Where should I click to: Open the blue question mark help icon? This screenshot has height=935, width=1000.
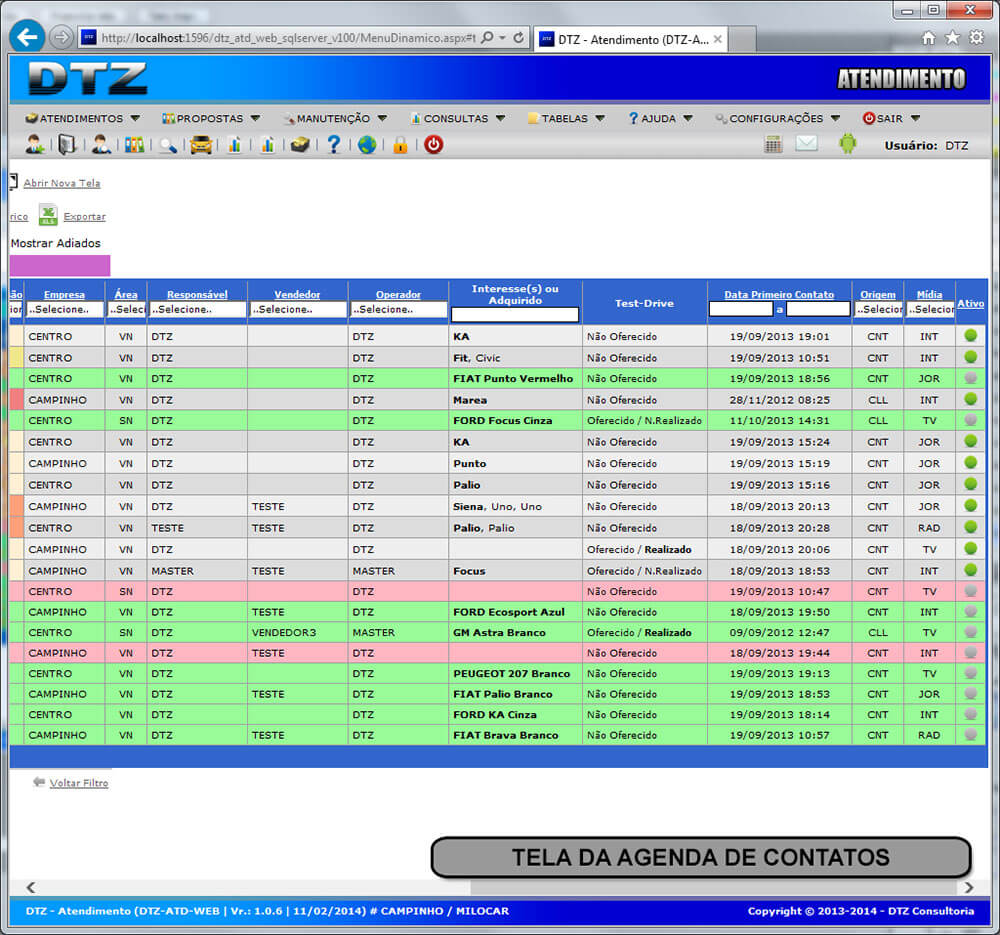pos(334,145)
